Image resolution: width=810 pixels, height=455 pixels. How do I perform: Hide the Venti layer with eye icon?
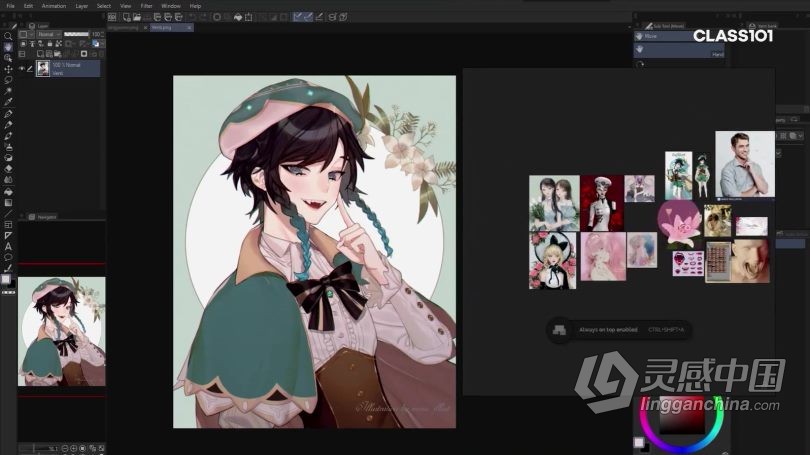tap(22, 68)
